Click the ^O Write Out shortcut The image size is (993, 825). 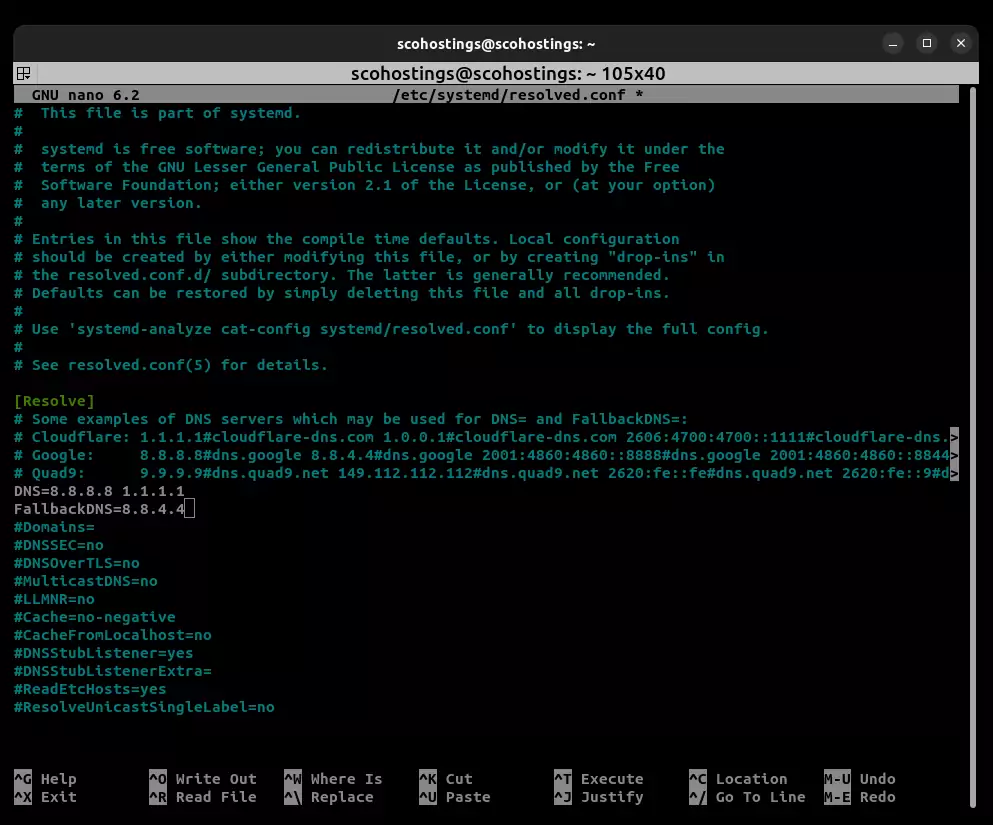point(203,779)
